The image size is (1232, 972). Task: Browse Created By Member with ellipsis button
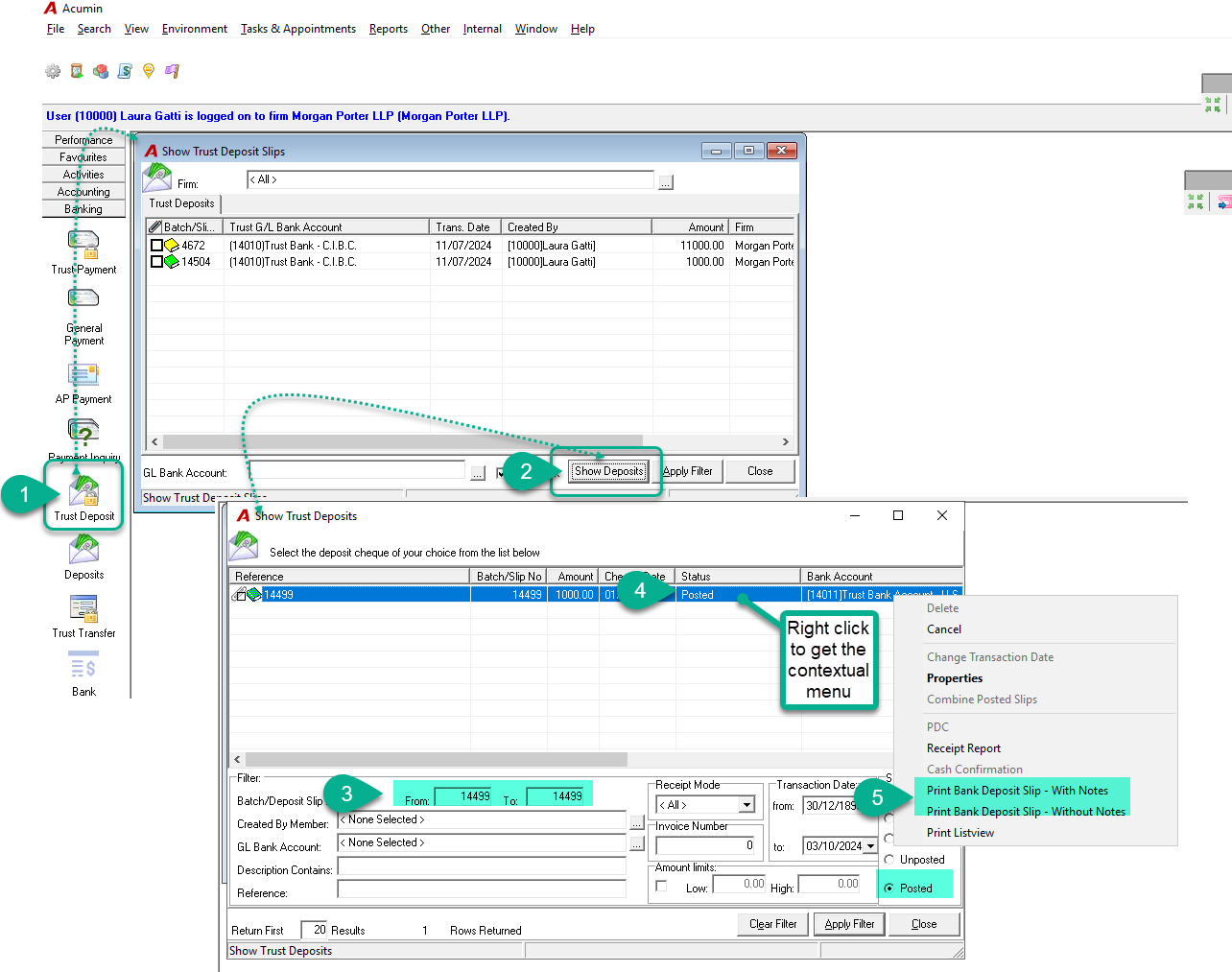636,822
